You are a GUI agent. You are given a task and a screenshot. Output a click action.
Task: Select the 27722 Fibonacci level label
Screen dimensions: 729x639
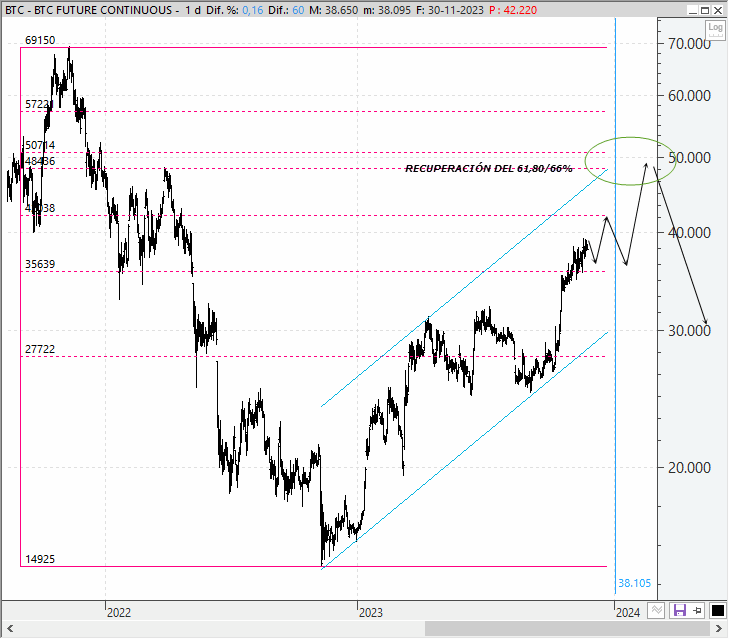click(40, 349)
